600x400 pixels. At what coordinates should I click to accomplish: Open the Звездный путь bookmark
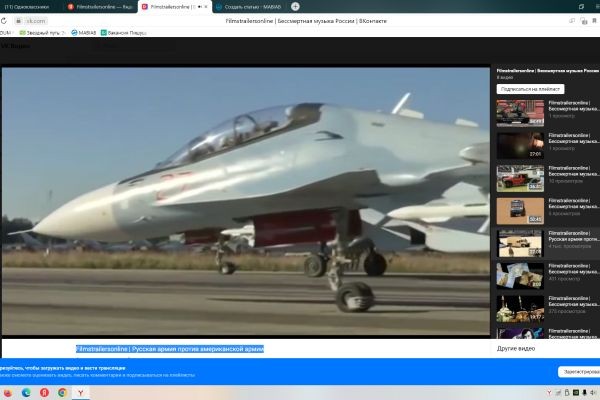point(42,33)
